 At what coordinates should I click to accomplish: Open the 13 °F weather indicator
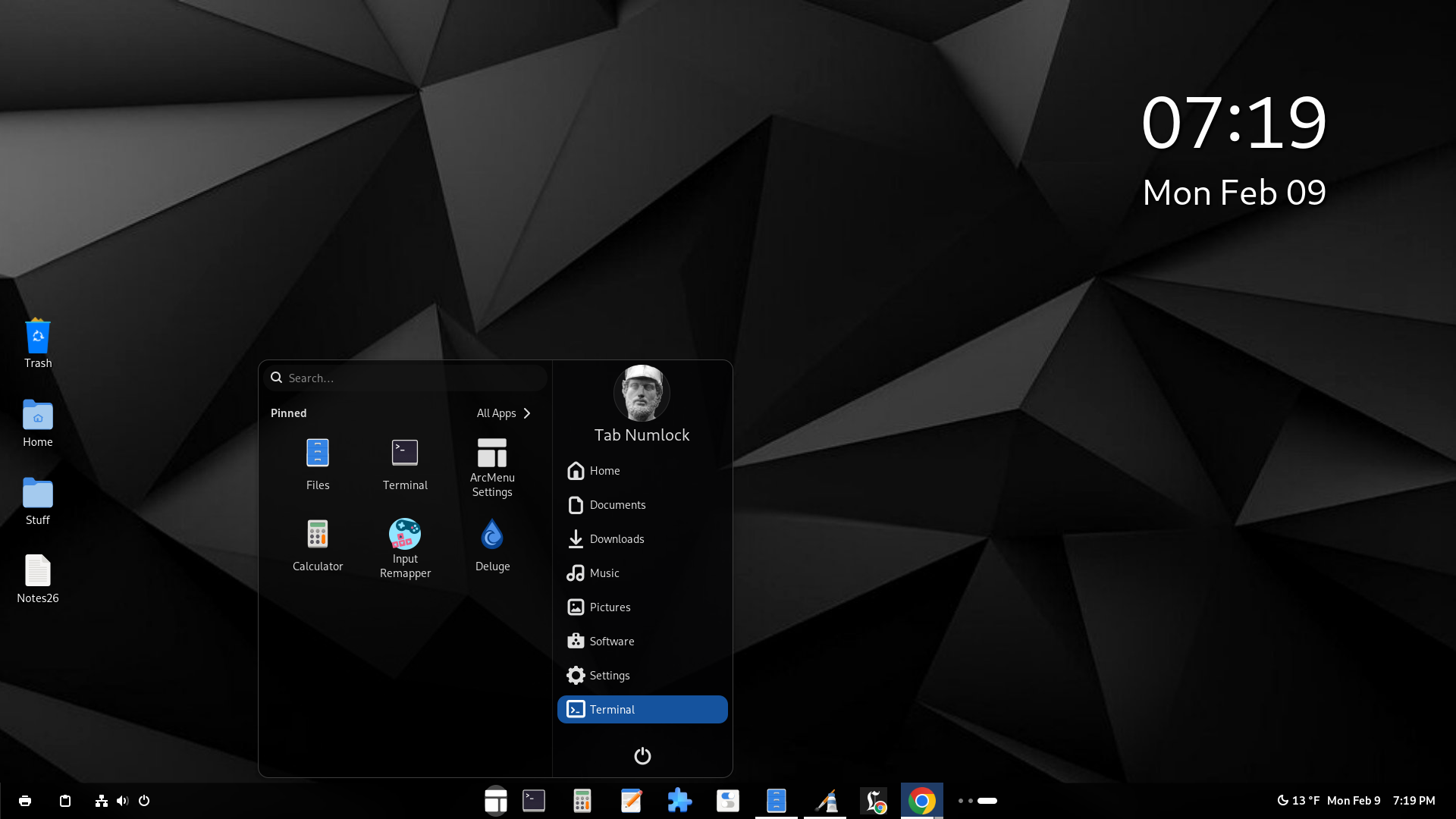tap(1298, 801)
